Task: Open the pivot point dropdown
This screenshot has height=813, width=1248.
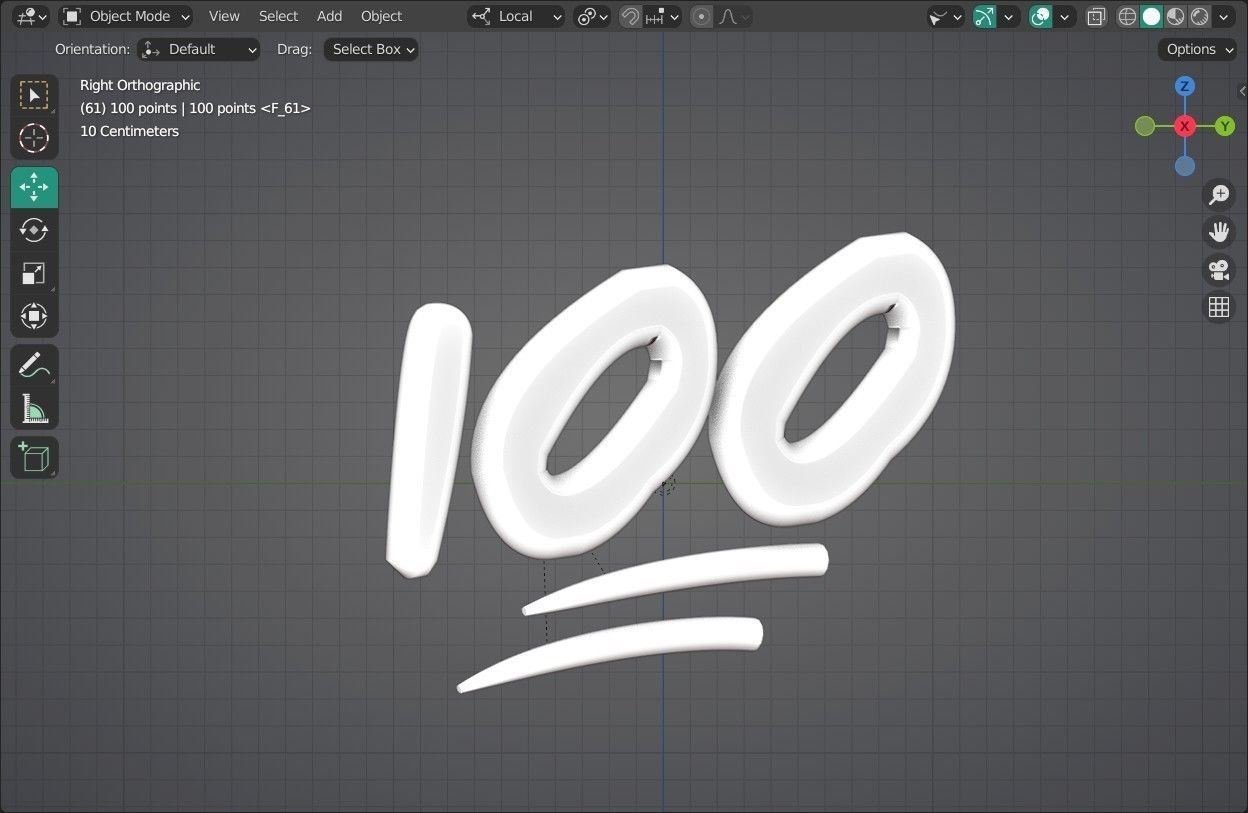Action: (x=593, y=16)
